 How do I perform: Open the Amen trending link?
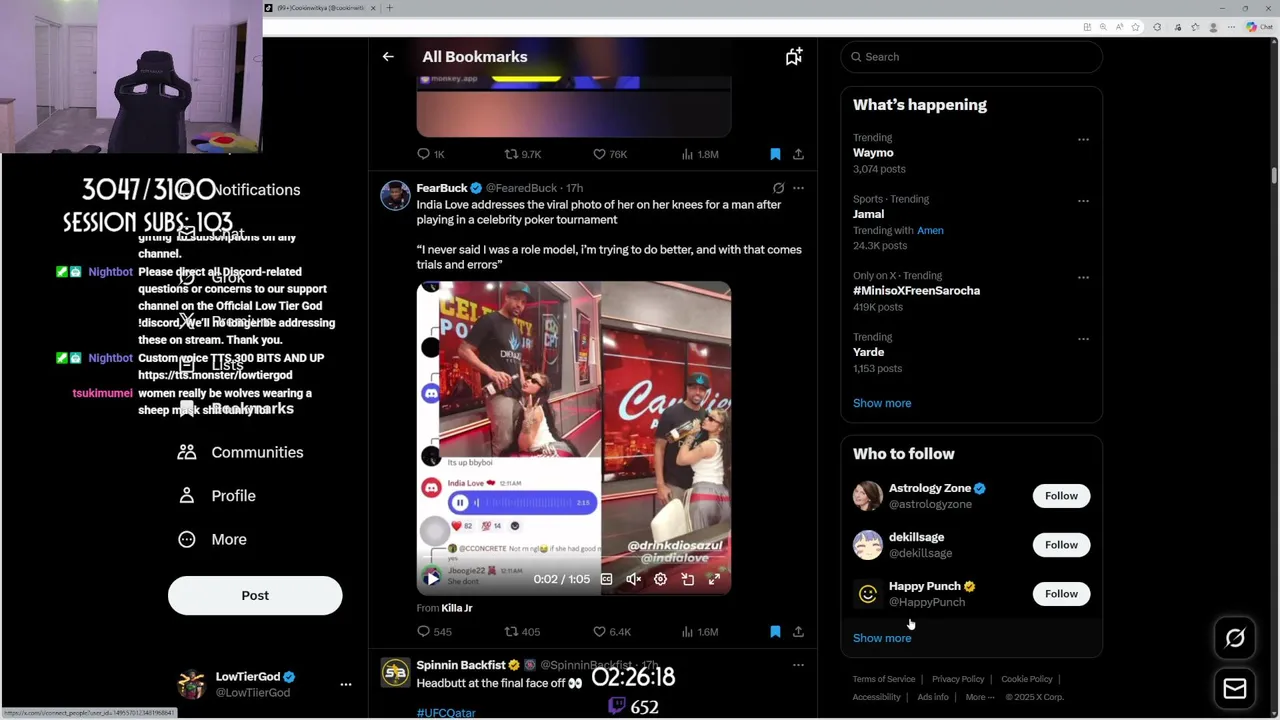pyautogui.click(x=930, y=230)
